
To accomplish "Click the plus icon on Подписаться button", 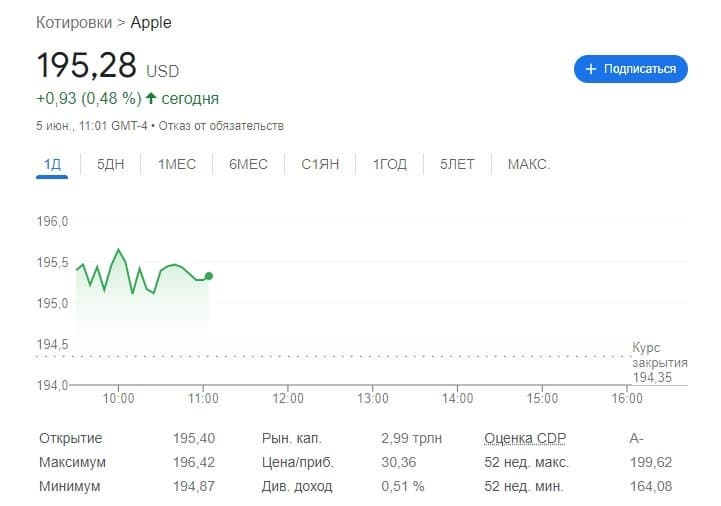I will (x=591, y=69).
